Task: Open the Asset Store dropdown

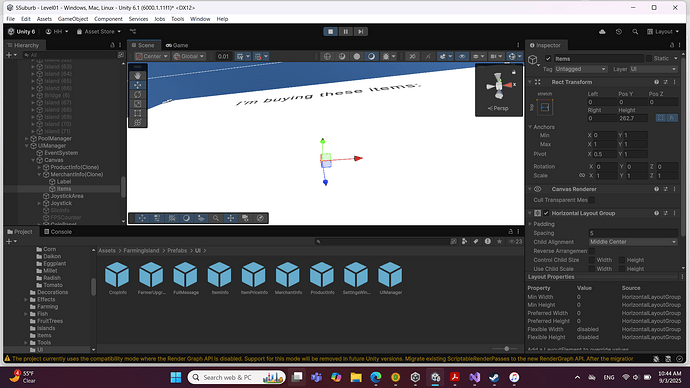Action: click(99, 32)
